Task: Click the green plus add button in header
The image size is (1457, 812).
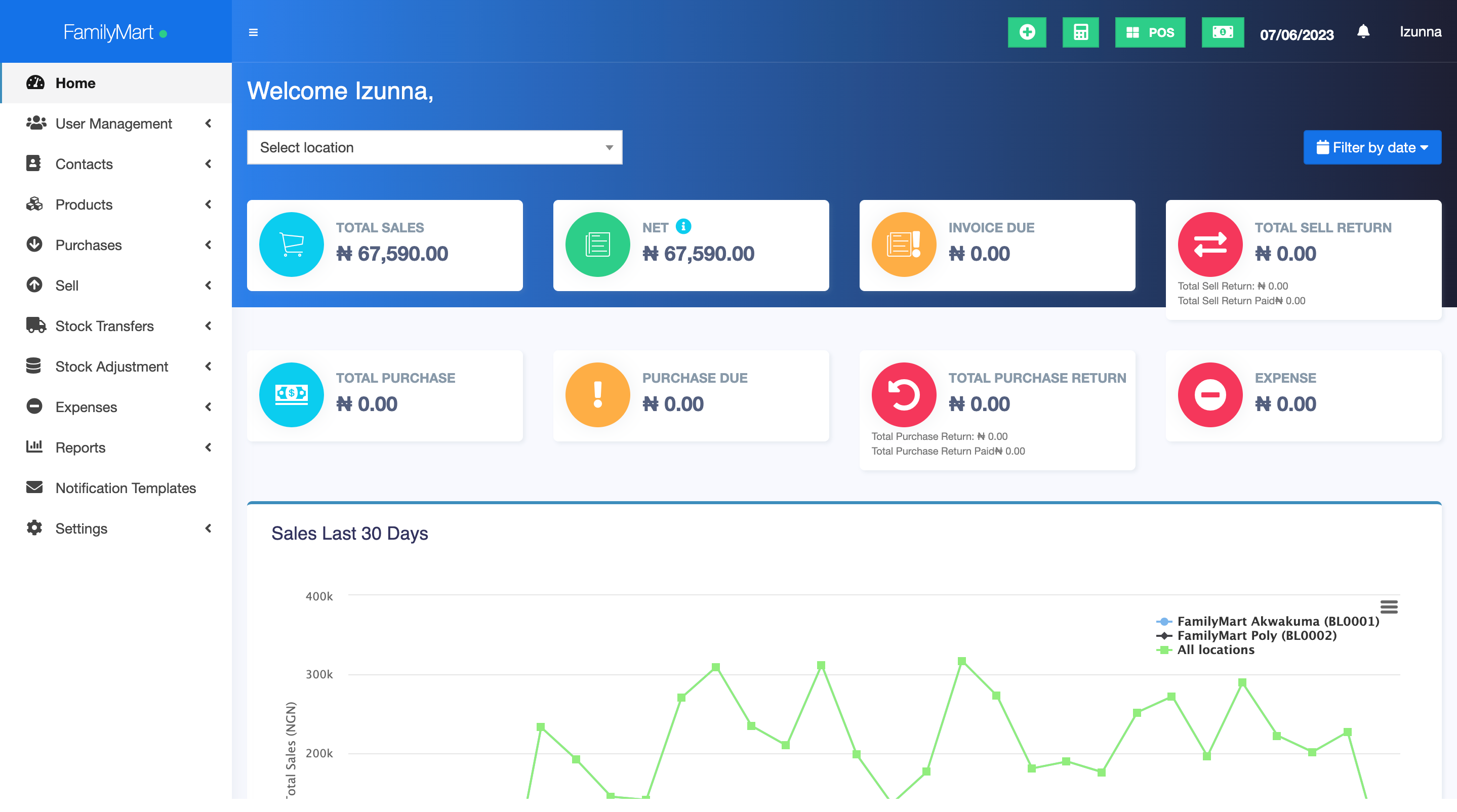Action: 1027,32
